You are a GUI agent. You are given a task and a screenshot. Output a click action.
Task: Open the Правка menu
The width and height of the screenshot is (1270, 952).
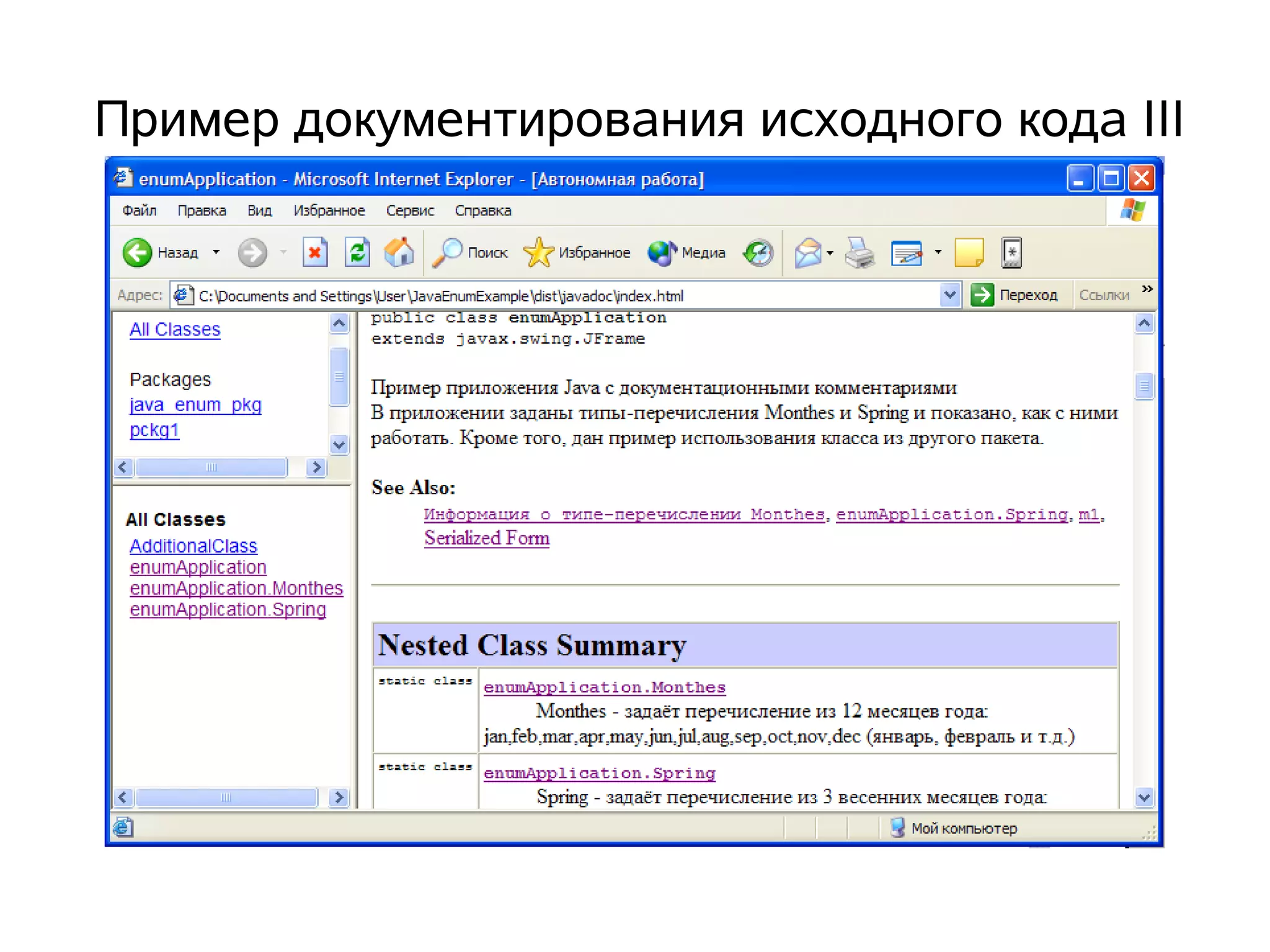click(202, 211)
